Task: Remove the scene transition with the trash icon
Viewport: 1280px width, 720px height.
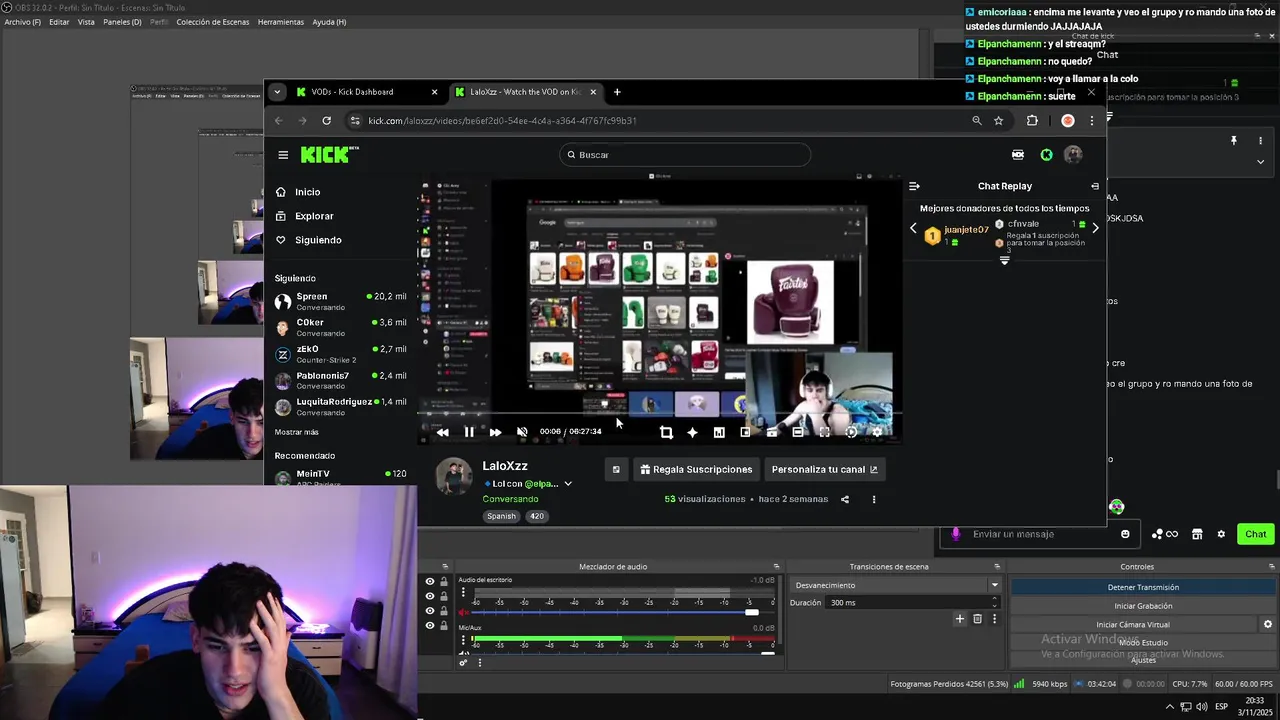Action: pos(978,619)
